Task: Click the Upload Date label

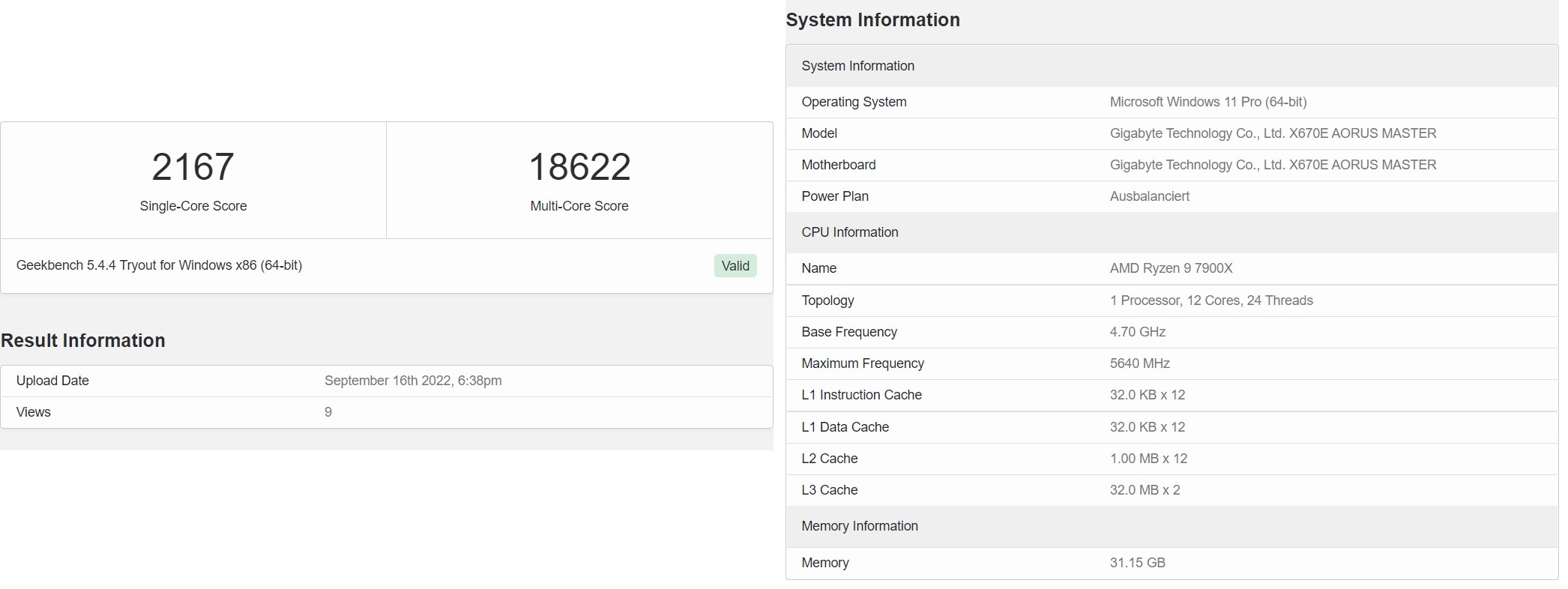Action: coord(52,381)
